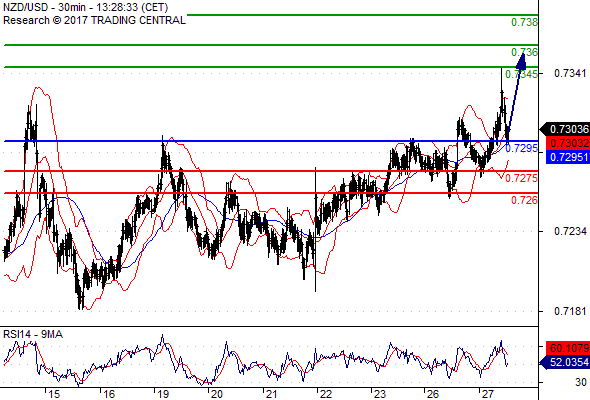Image resolution: width=590 pixels, height=400 pixels.
Task: Click the 0.7181 price axis label
Action: point(570,311)
